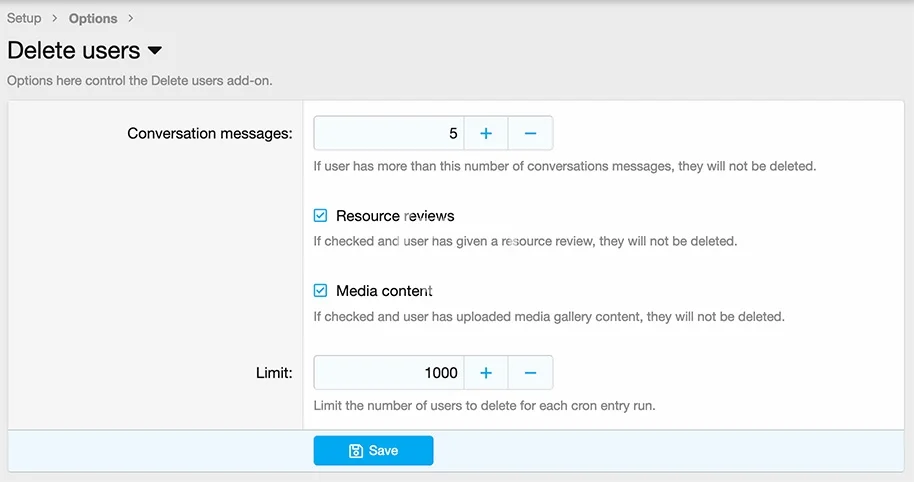Go to Setup in the breadcrumb
The width and height of the screenshot is (914, 482).
coord(24,18)
